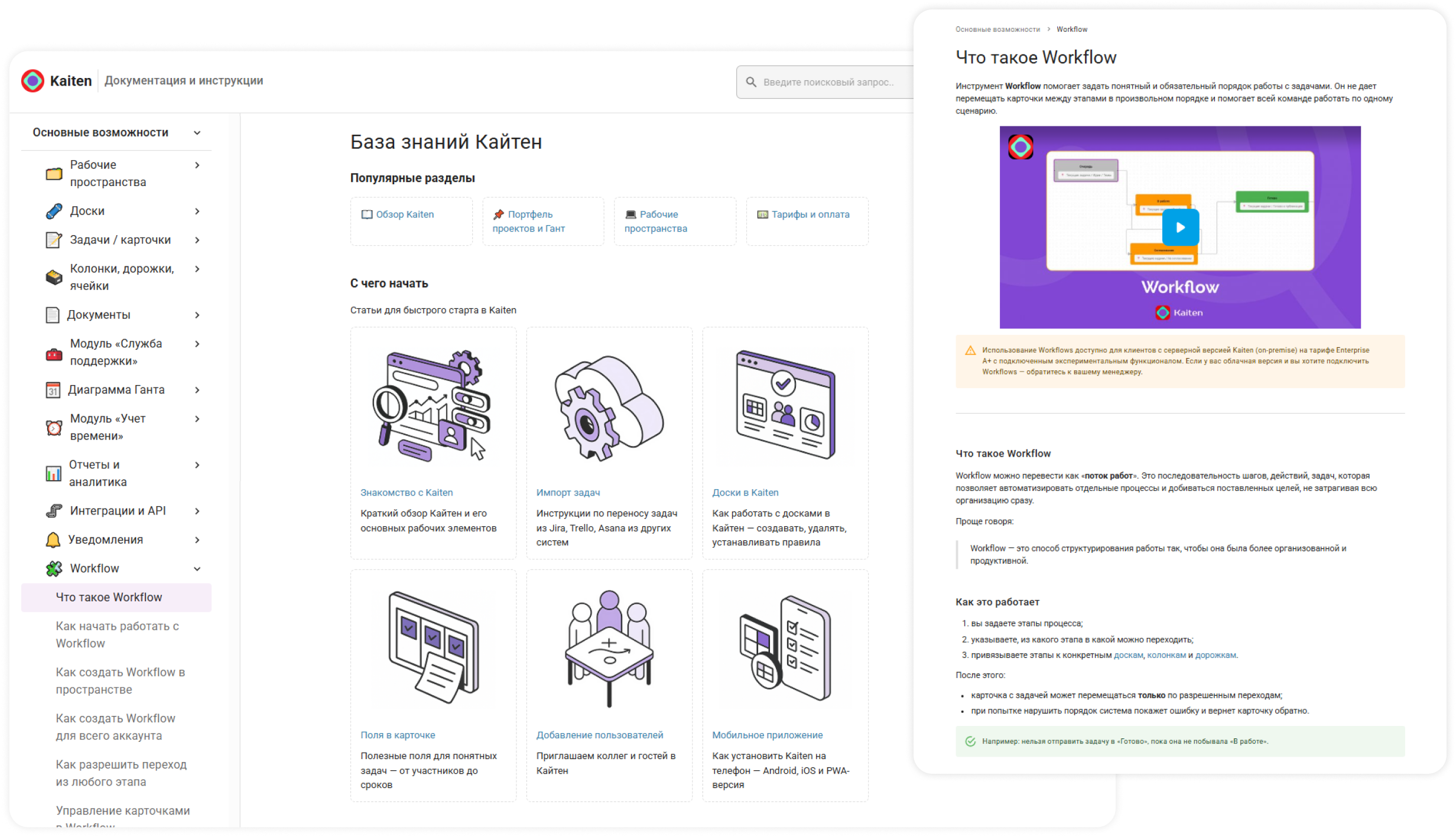
Task: Click the Отчеты и аналитика chart icon
Action: [53, 473]
